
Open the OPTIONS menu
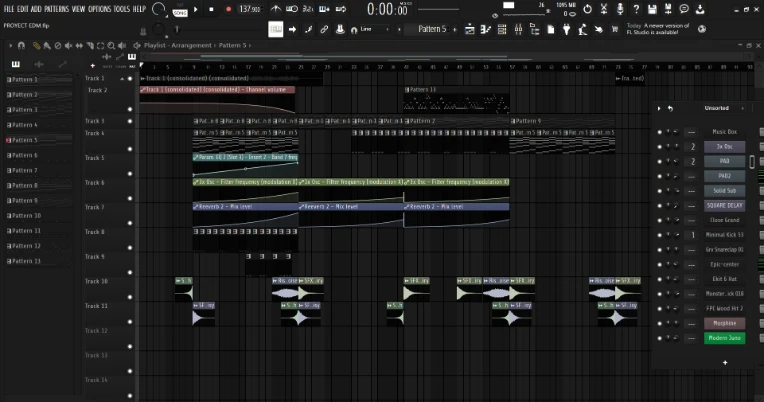100,8
